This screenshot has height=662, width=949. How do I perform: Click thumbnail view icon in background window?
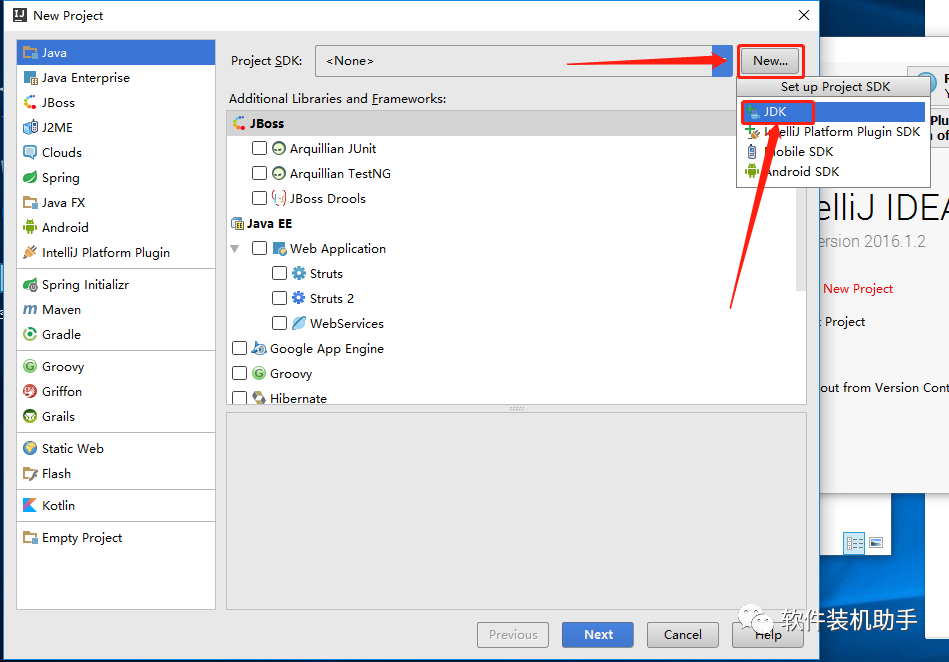pos(876,542)
